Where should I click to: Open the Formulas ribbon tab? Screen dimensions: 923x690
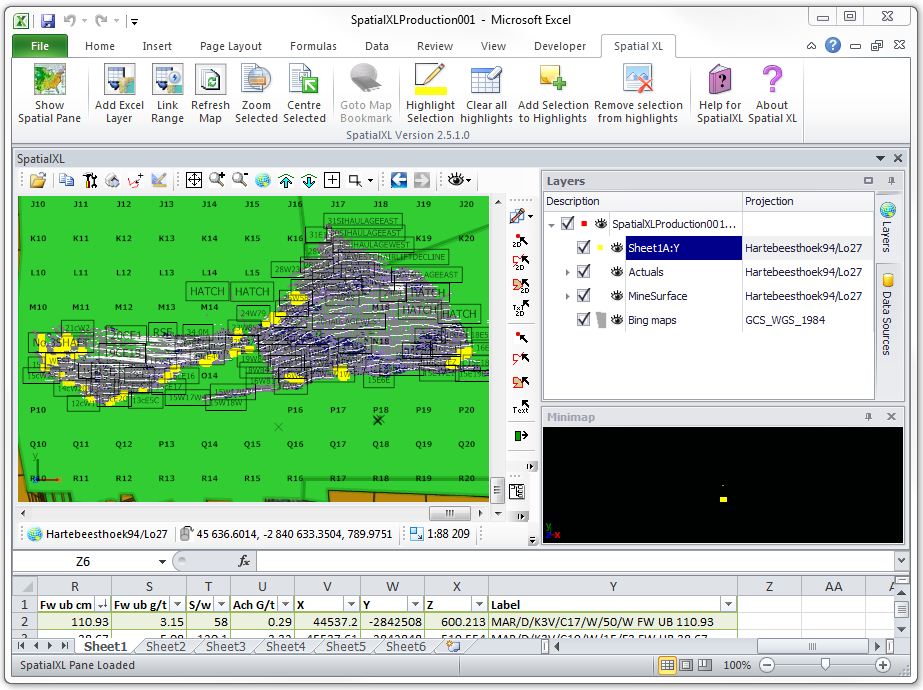pyautogui.click(x=313, y=46)
